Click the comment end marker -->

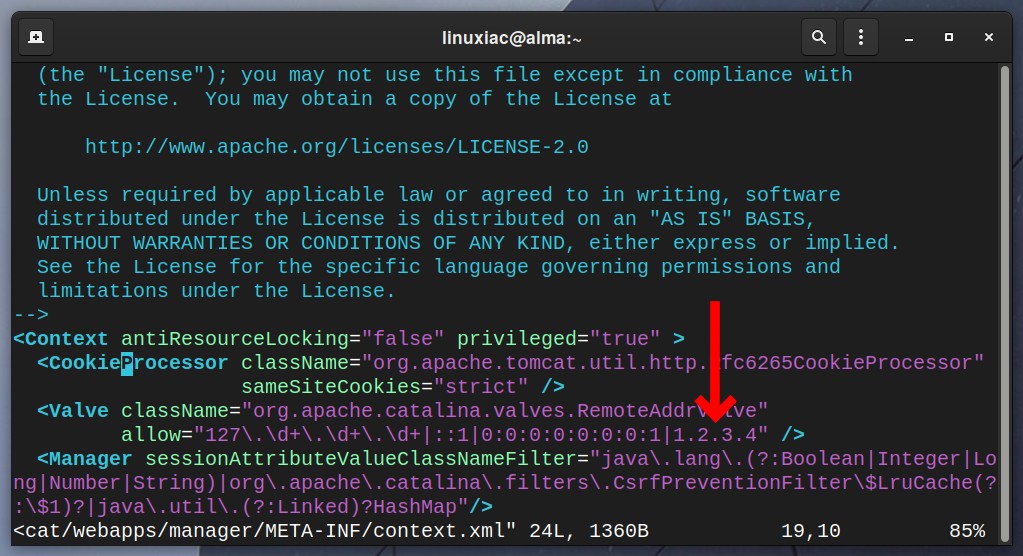pos(31,315)
